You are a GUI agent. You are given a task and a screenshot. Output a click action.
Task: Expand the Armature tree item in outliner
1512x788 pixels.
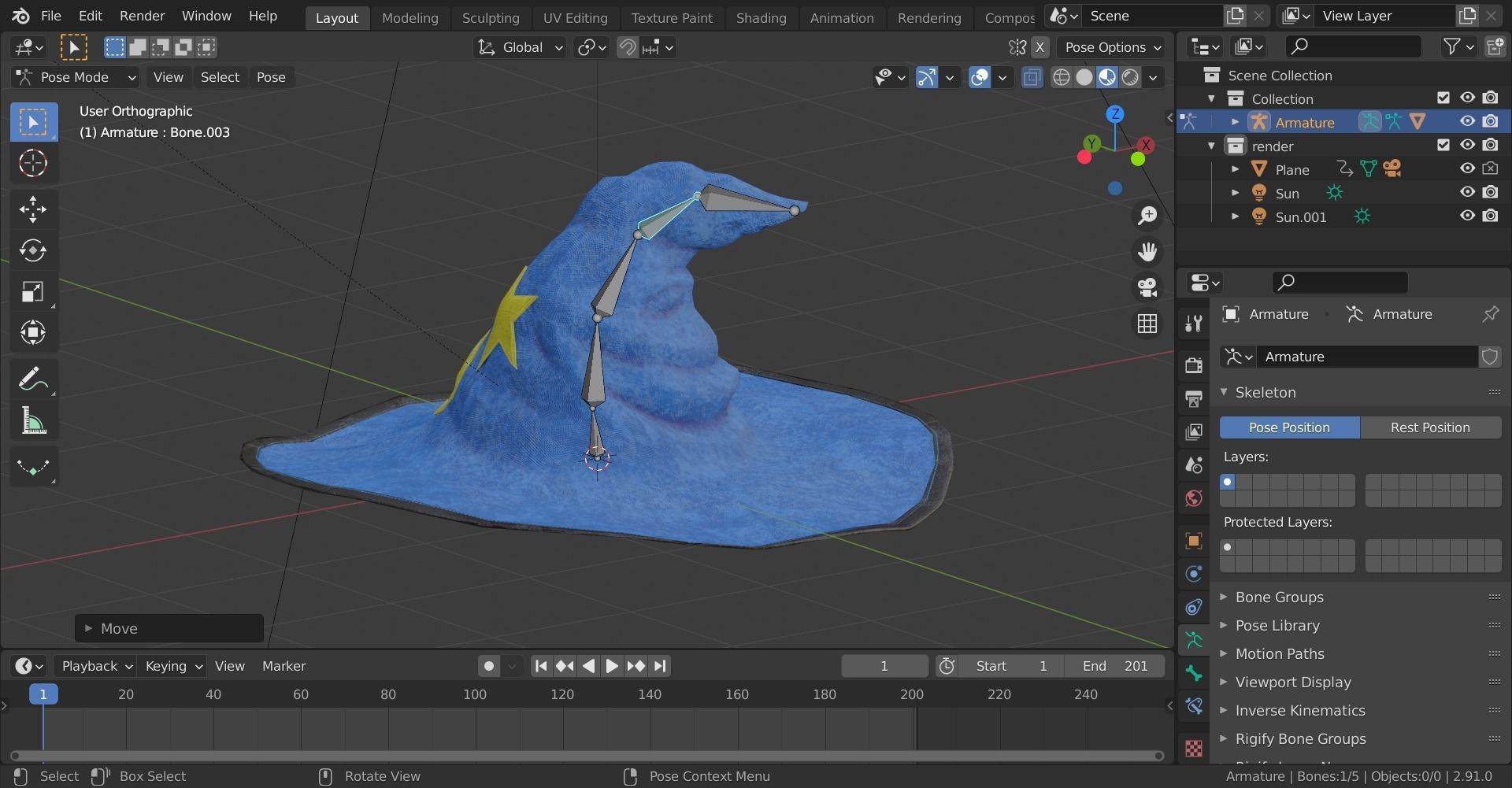click(x=1235, y=122)
